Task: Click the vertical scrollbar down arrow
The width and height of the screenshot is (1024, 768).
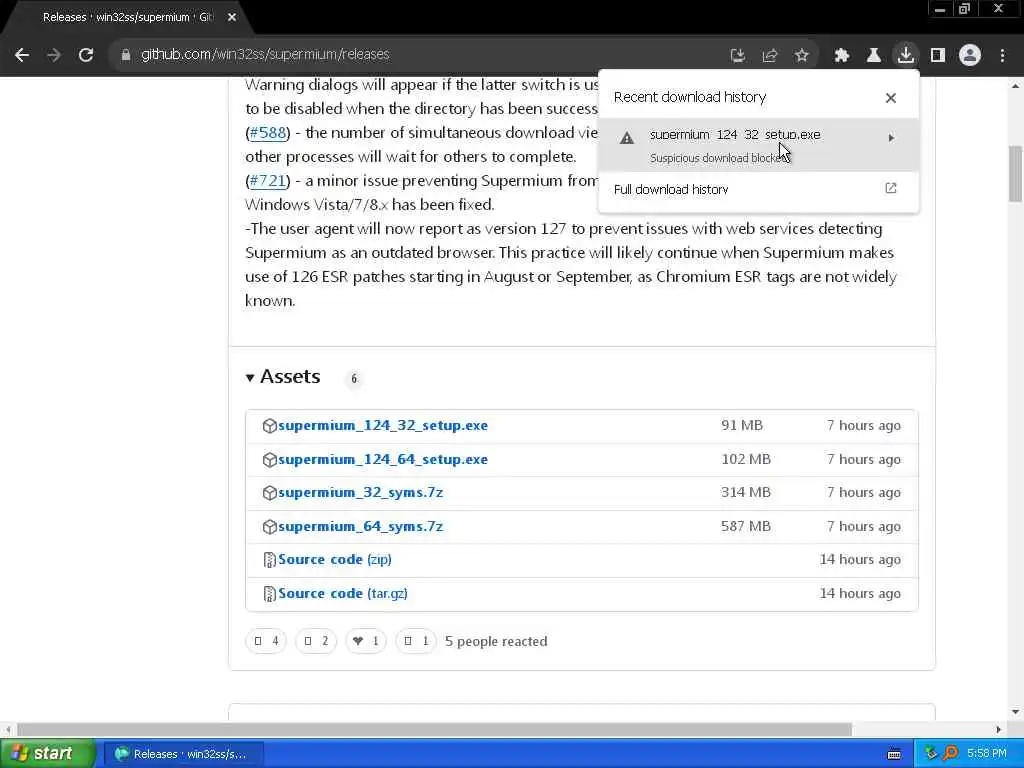Action: (x=1015, y=712)
